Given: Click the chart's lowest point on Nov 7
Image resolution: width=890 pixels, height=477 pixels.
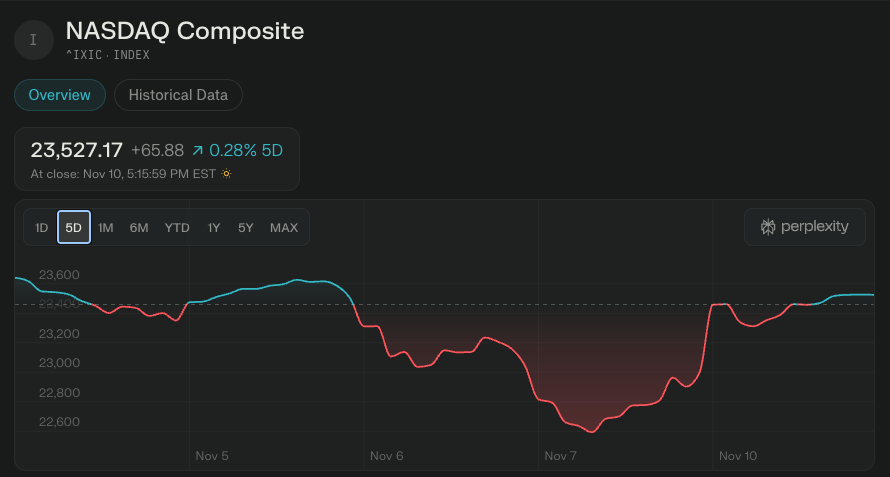Looking at the screenshot, I should point(591,432).
